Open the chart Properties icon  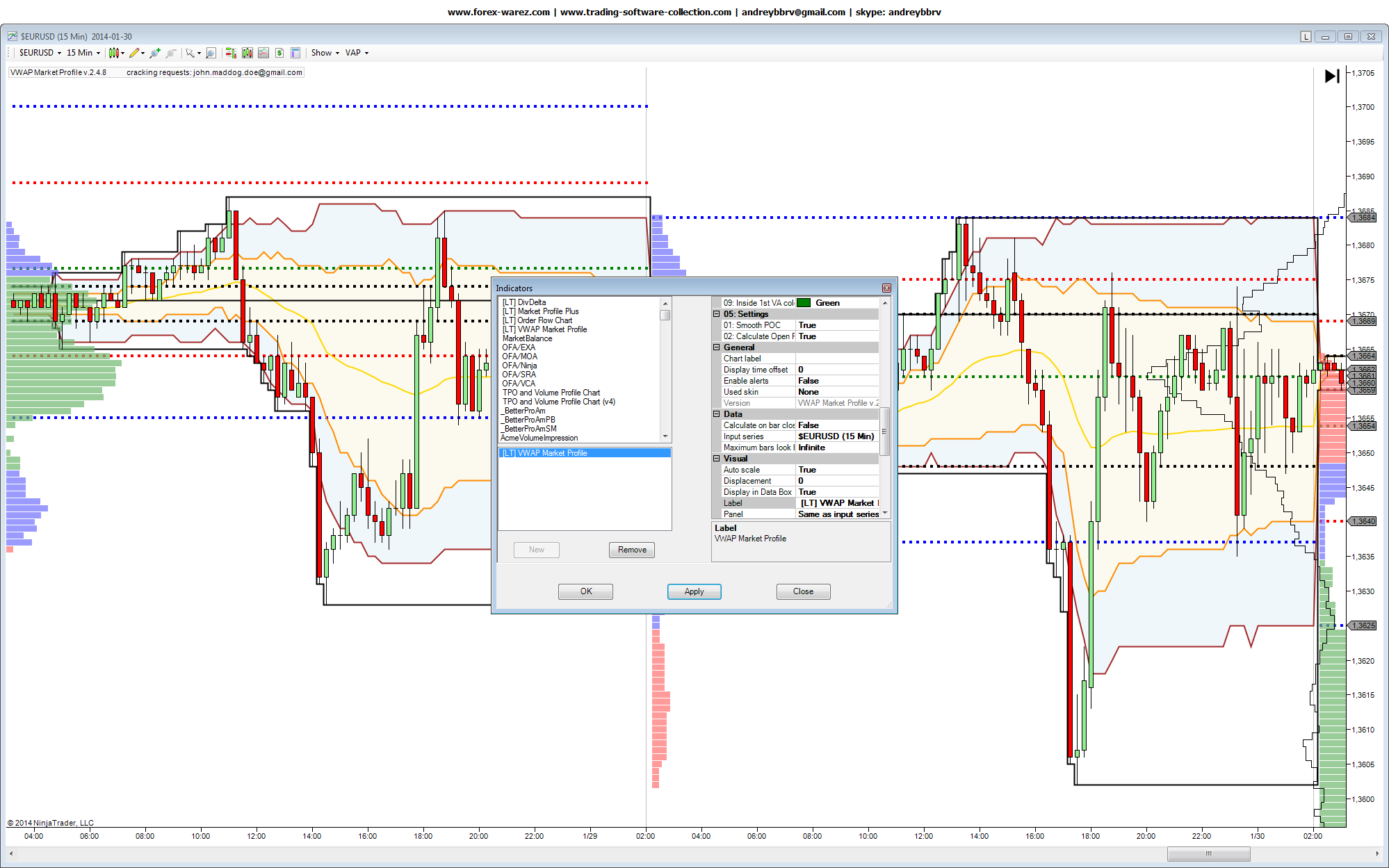tap(295, 53)
